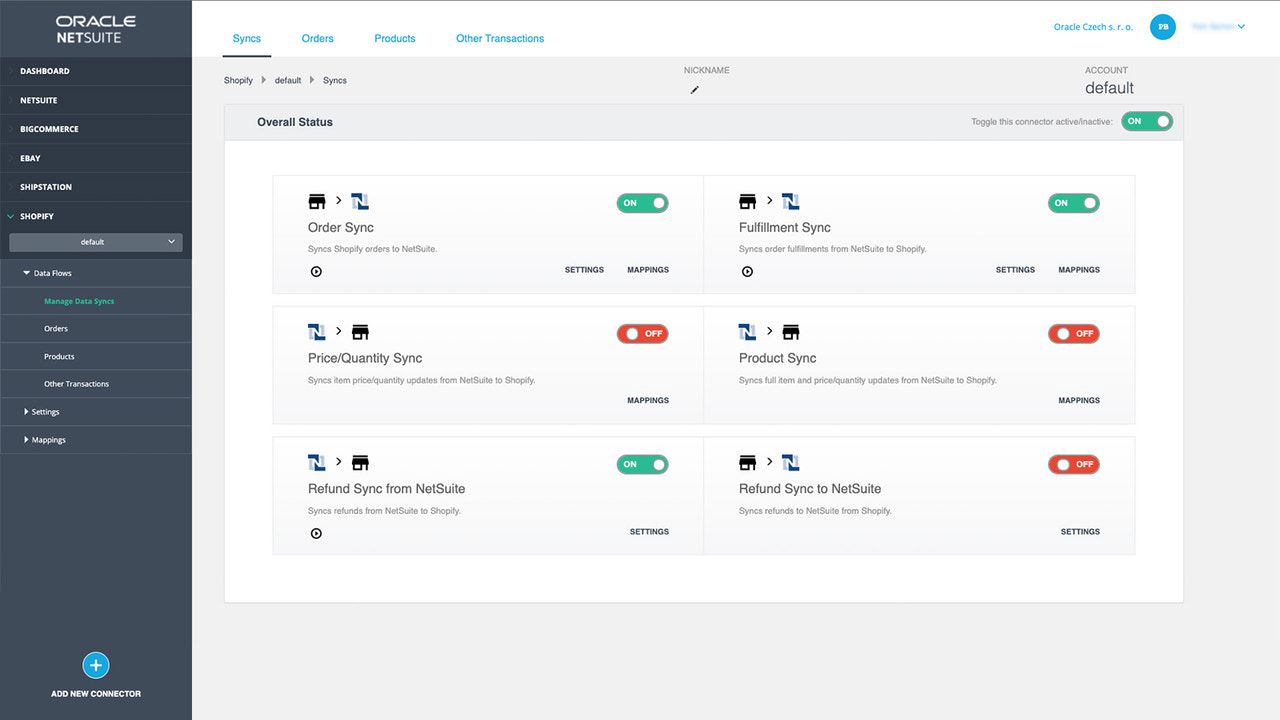
Task: Click the NetSuite logo icon on Fulfillment Sync card
Action: tap(790, 200)
